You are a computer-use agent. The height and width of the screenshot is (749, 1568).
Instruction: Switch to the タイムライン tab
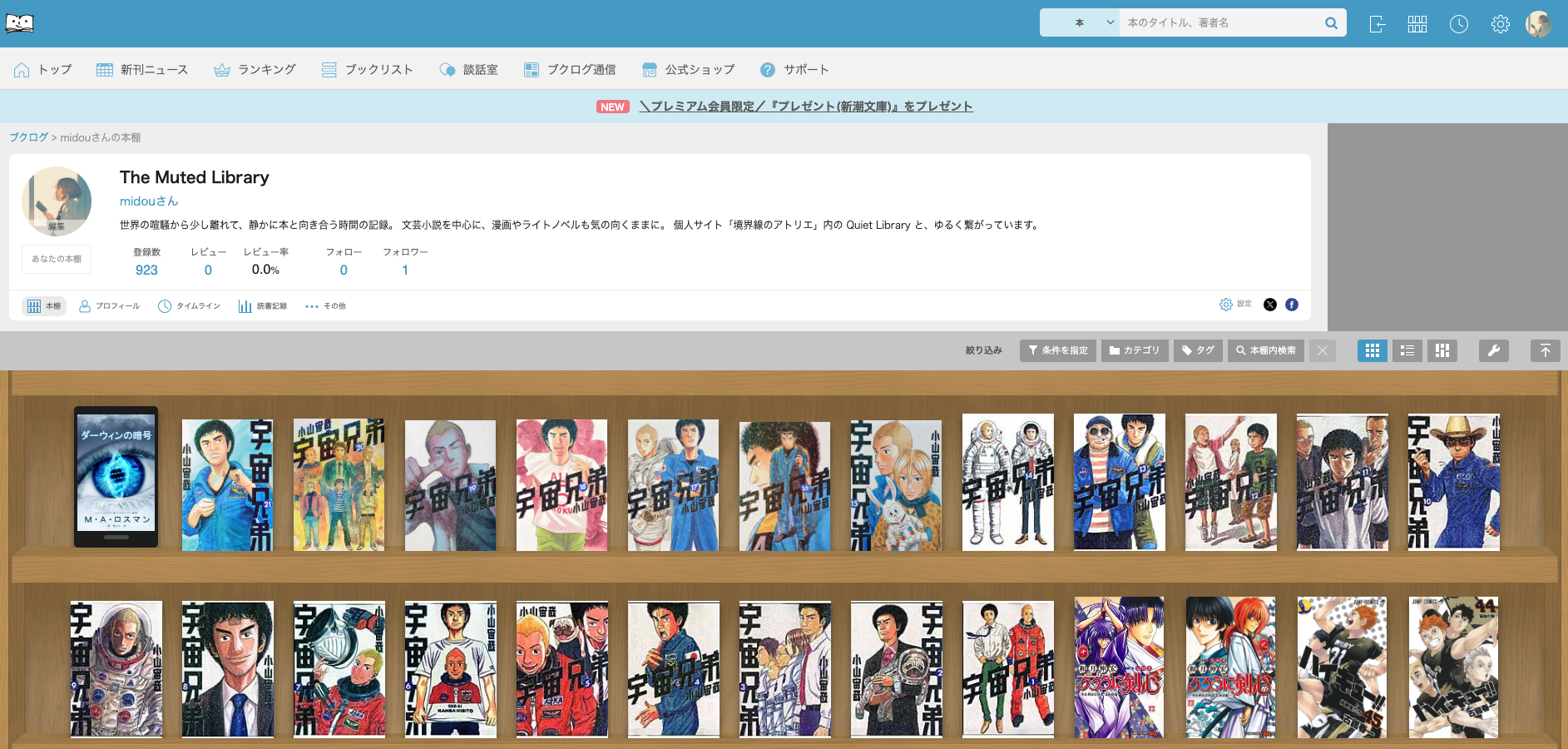click(x=189, y=306)
